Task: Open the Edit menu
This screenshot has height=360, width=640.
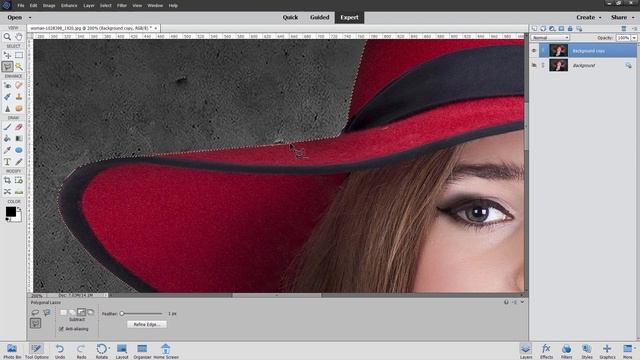Action: point(33,6)
